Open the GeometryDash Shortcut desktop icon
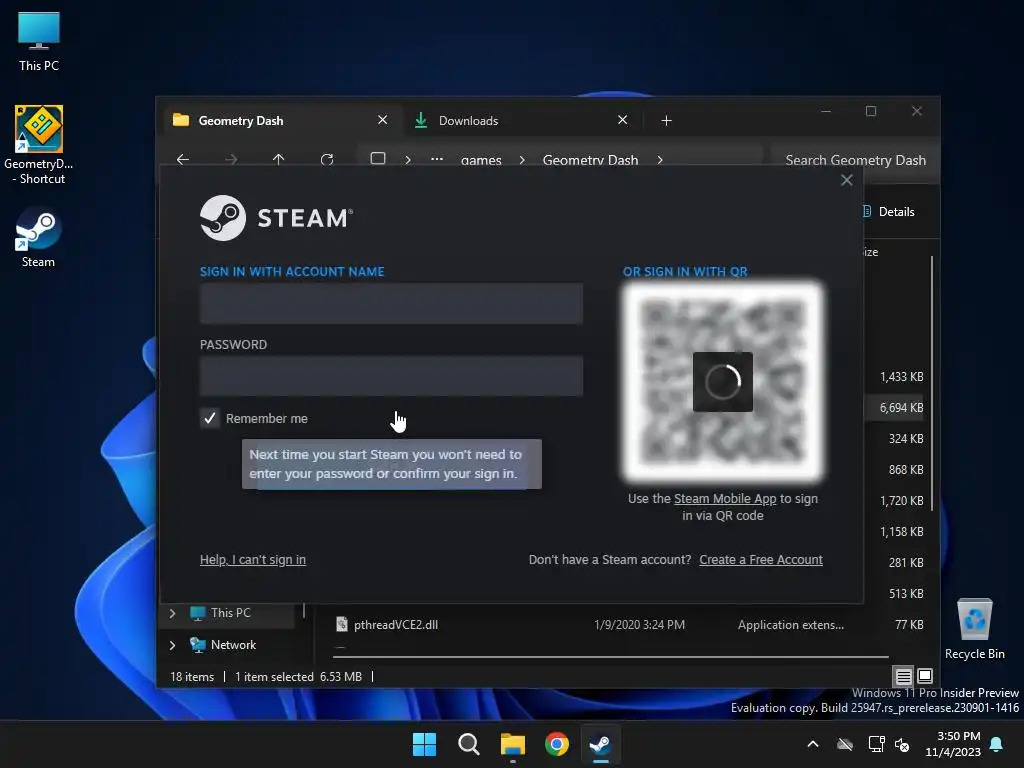 39,144
